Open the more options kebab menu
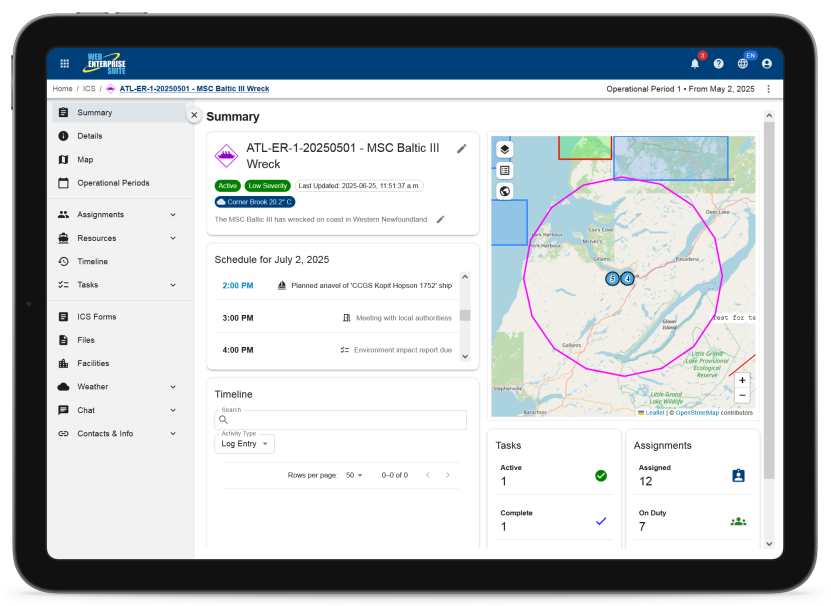The height and width of the screenshot is (606, 831). (768, 89)
